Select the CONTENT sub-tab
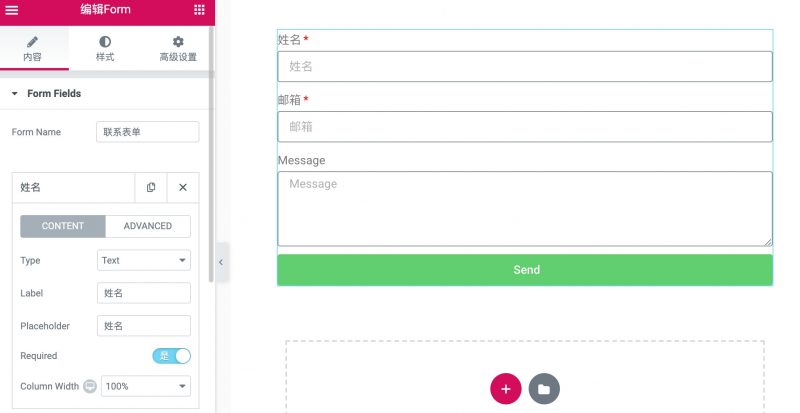Viewport: 800px width, 413px height. pyautogui.click(x=63, y=226)
